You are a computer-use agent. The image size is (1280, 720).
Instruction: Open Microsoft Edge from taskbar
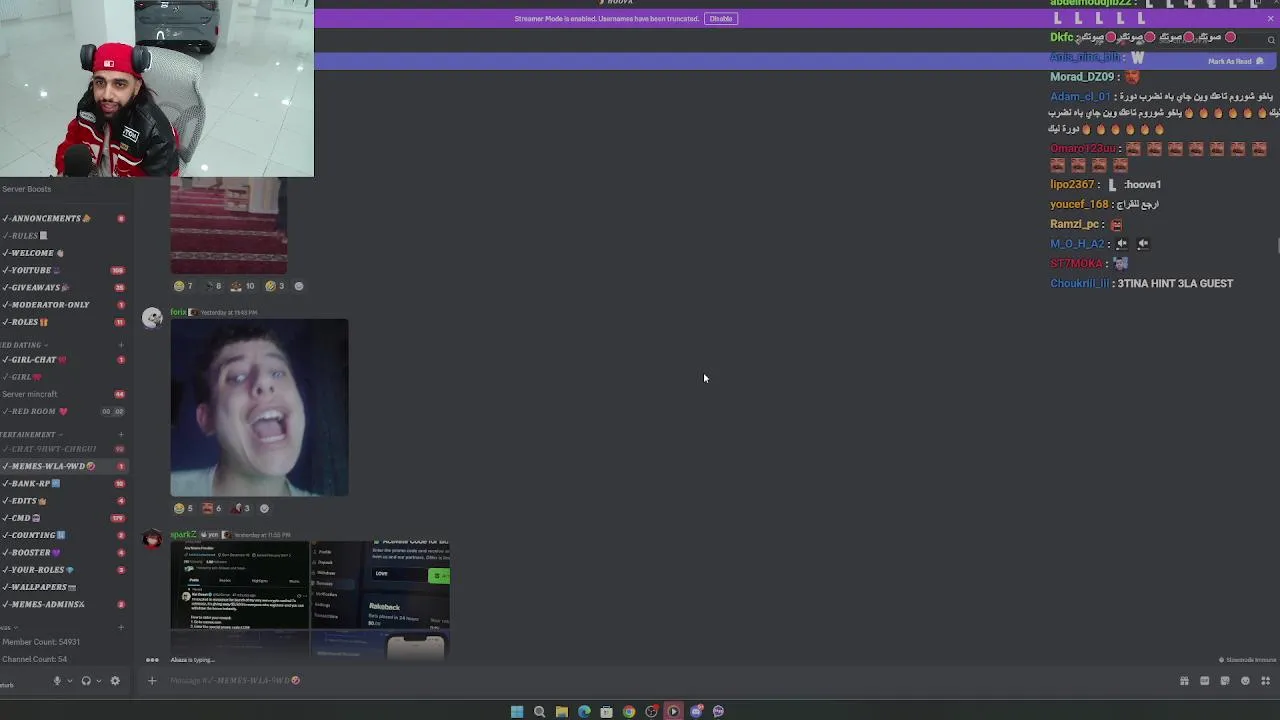(584, 712)
